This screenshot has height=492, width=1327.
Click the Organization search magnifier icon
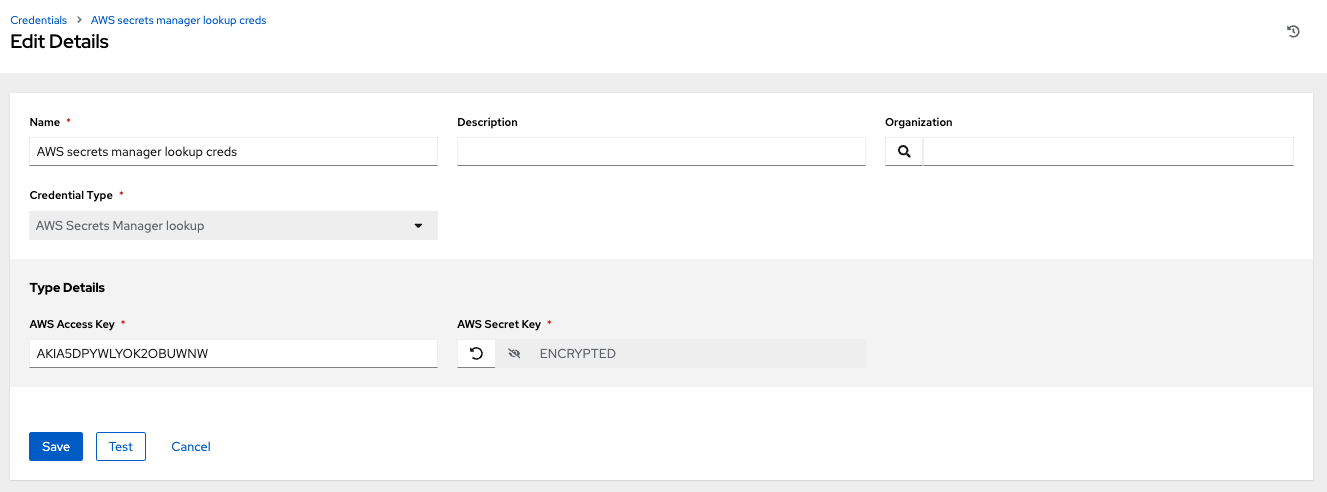tap(904, 152)
